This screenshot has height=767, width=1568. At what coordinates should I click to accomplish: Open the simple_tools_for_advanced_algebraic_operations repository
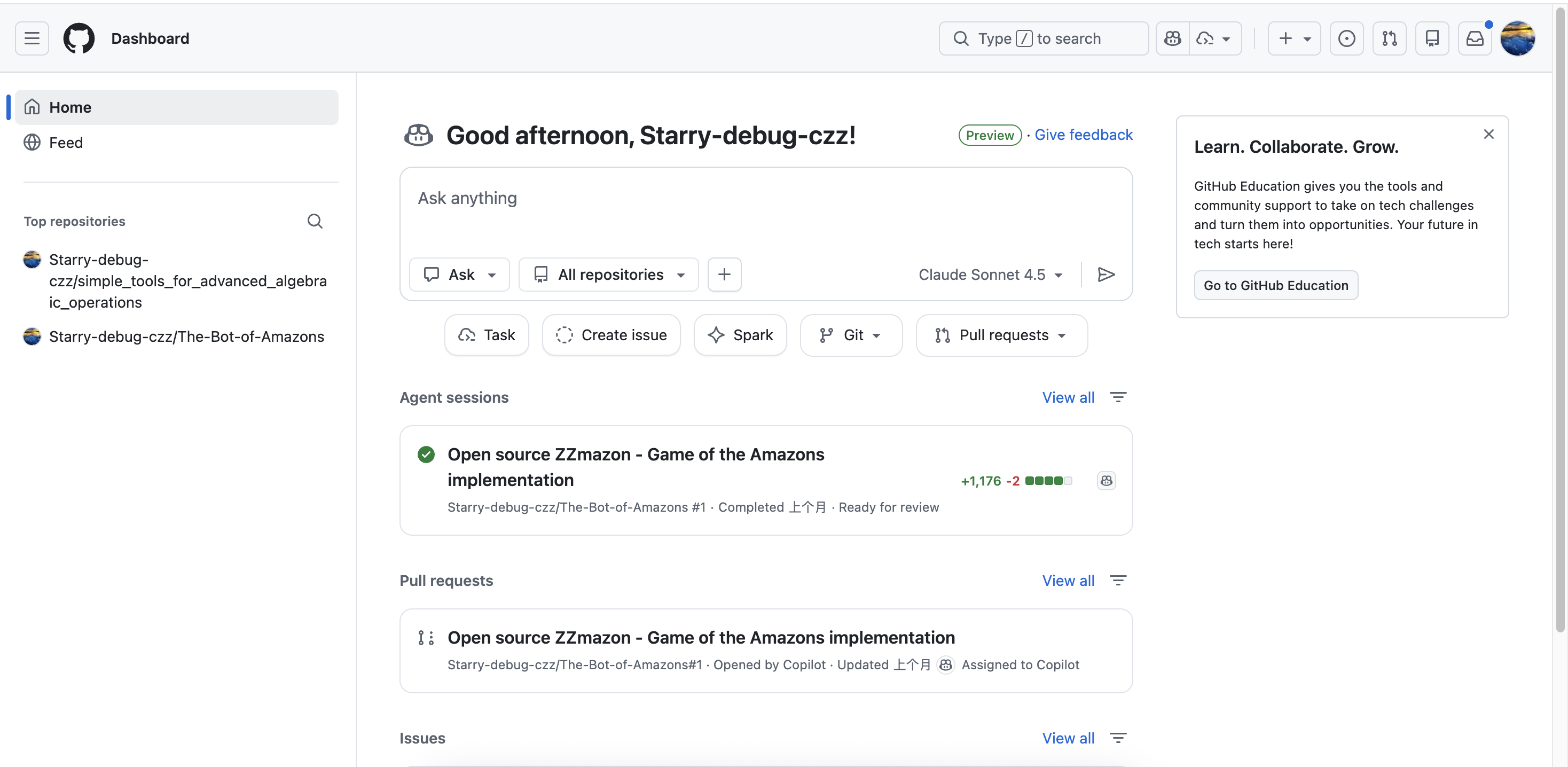click(x=187, y=280)
